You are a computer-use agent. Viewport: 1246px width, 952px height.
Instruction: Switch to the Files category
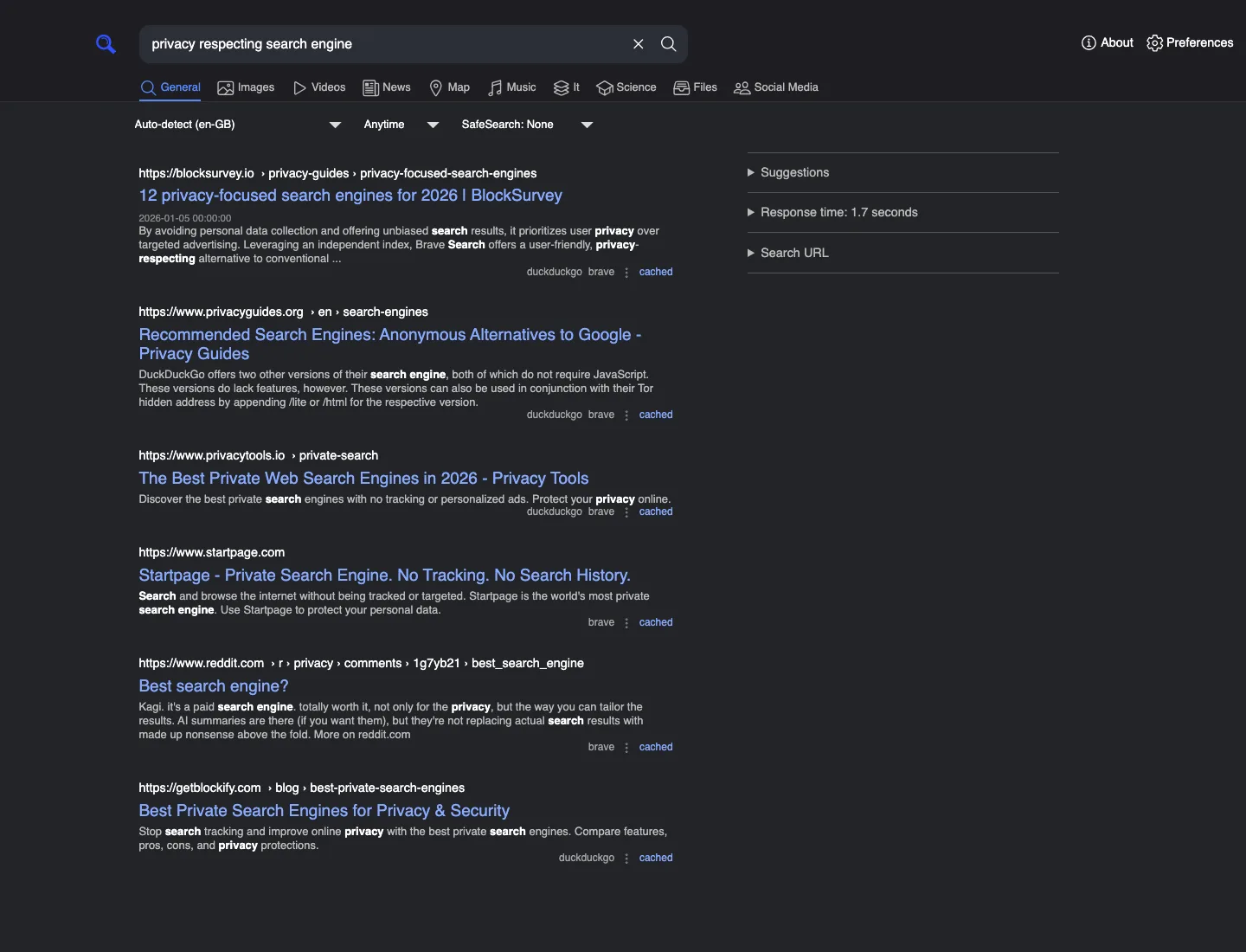(696, 87)
